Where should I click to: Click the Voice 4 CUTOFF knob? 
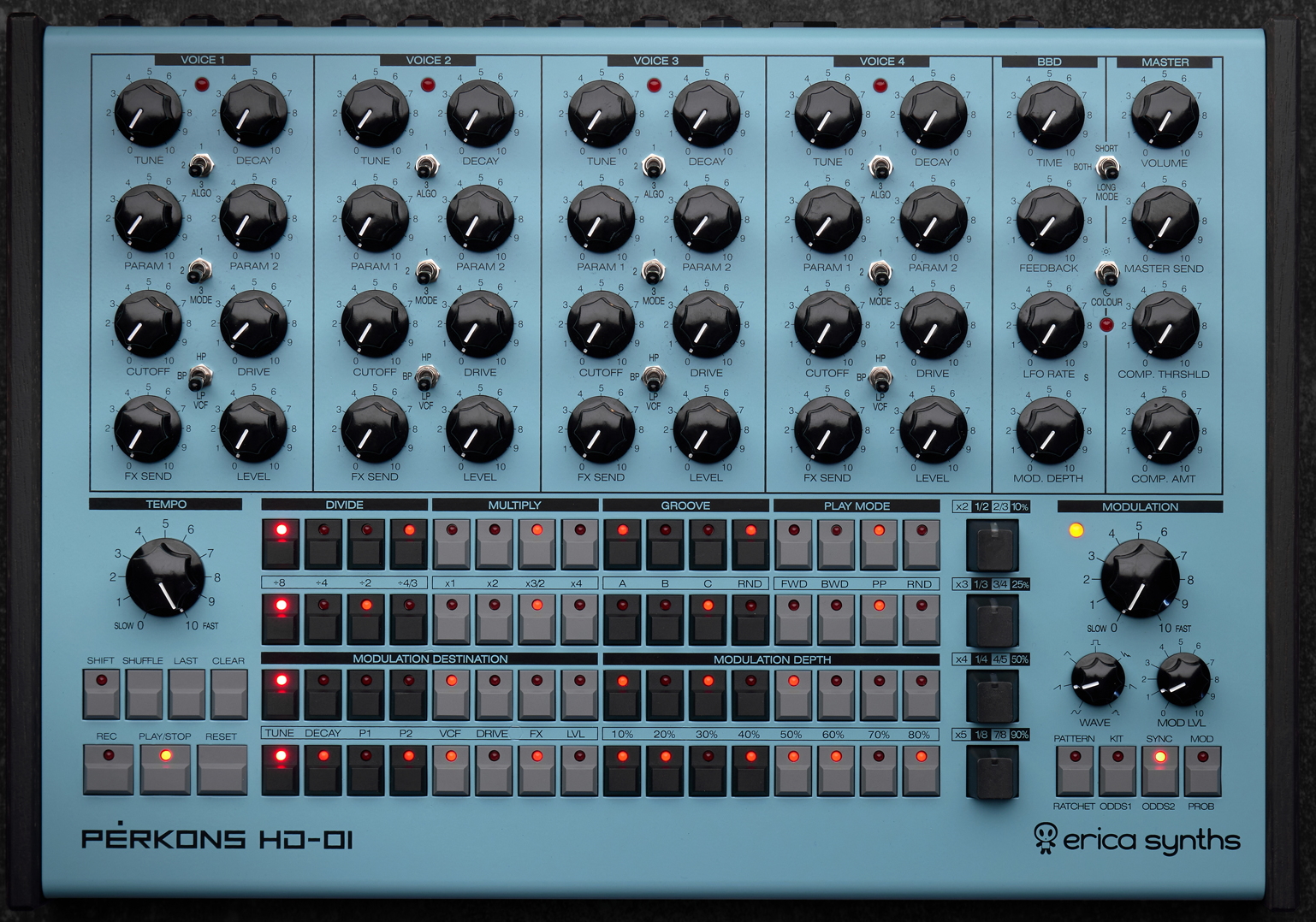(x=827, y=325)
